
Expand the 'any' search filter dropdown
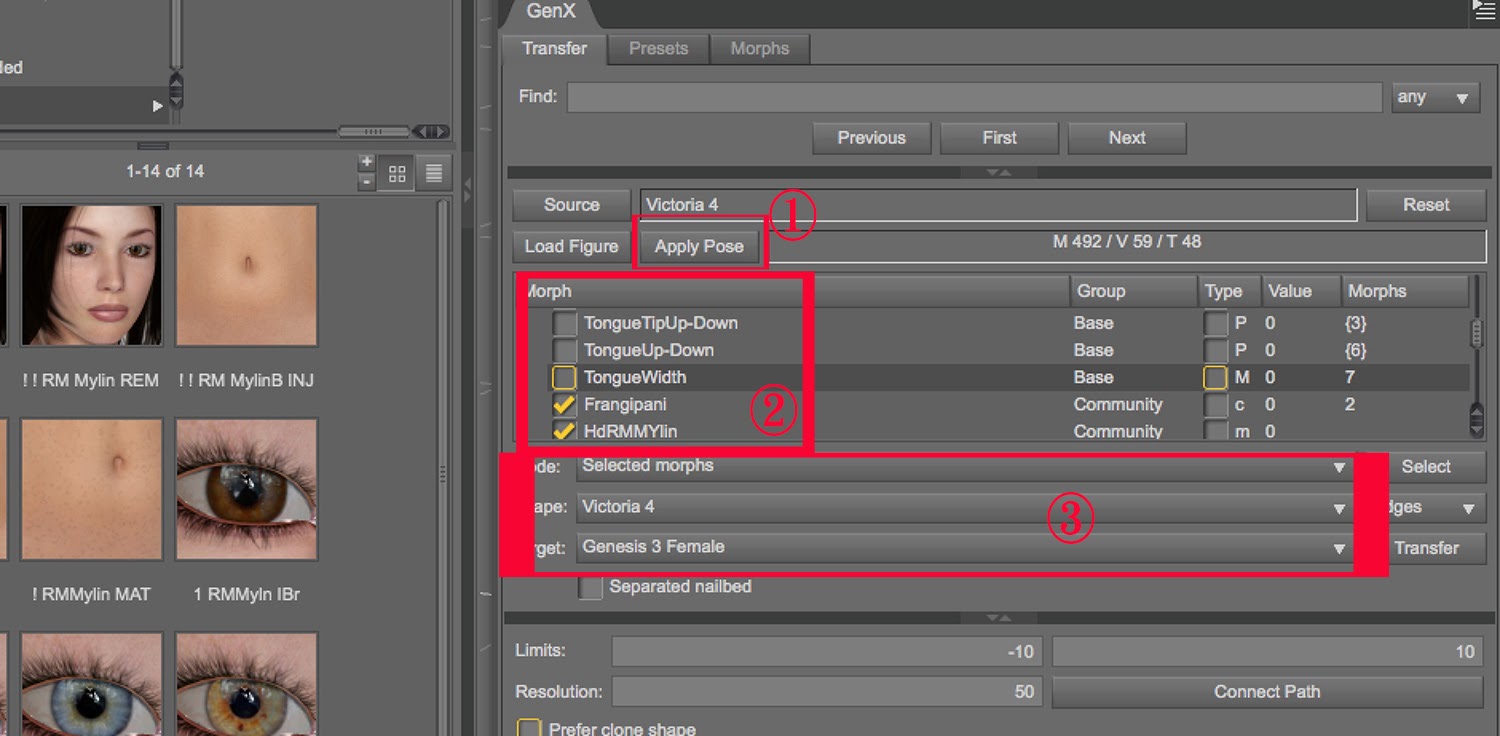[1435, 98]
